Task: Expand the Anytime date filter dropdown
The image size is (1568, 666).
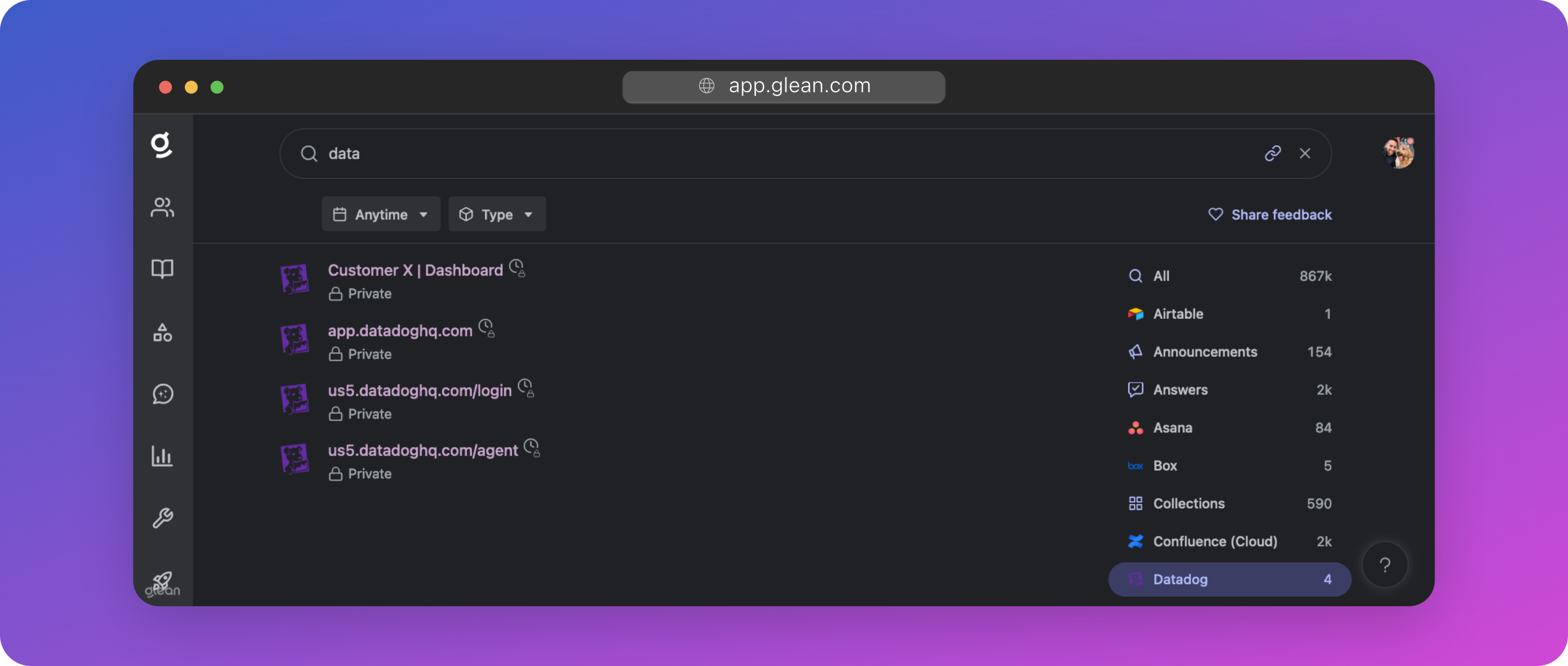Action: coord(380,214)
